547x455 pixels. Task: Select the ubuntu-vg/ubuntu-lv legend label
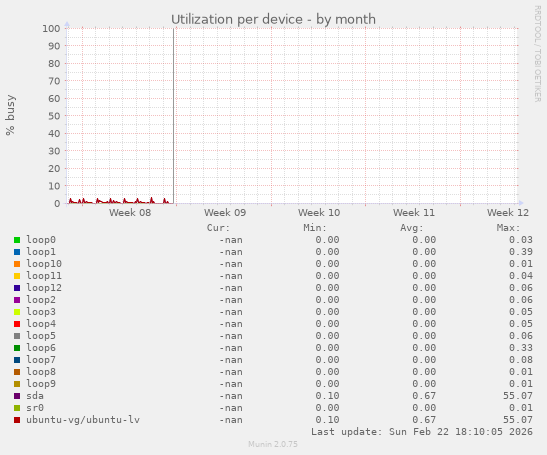[83, 420]
